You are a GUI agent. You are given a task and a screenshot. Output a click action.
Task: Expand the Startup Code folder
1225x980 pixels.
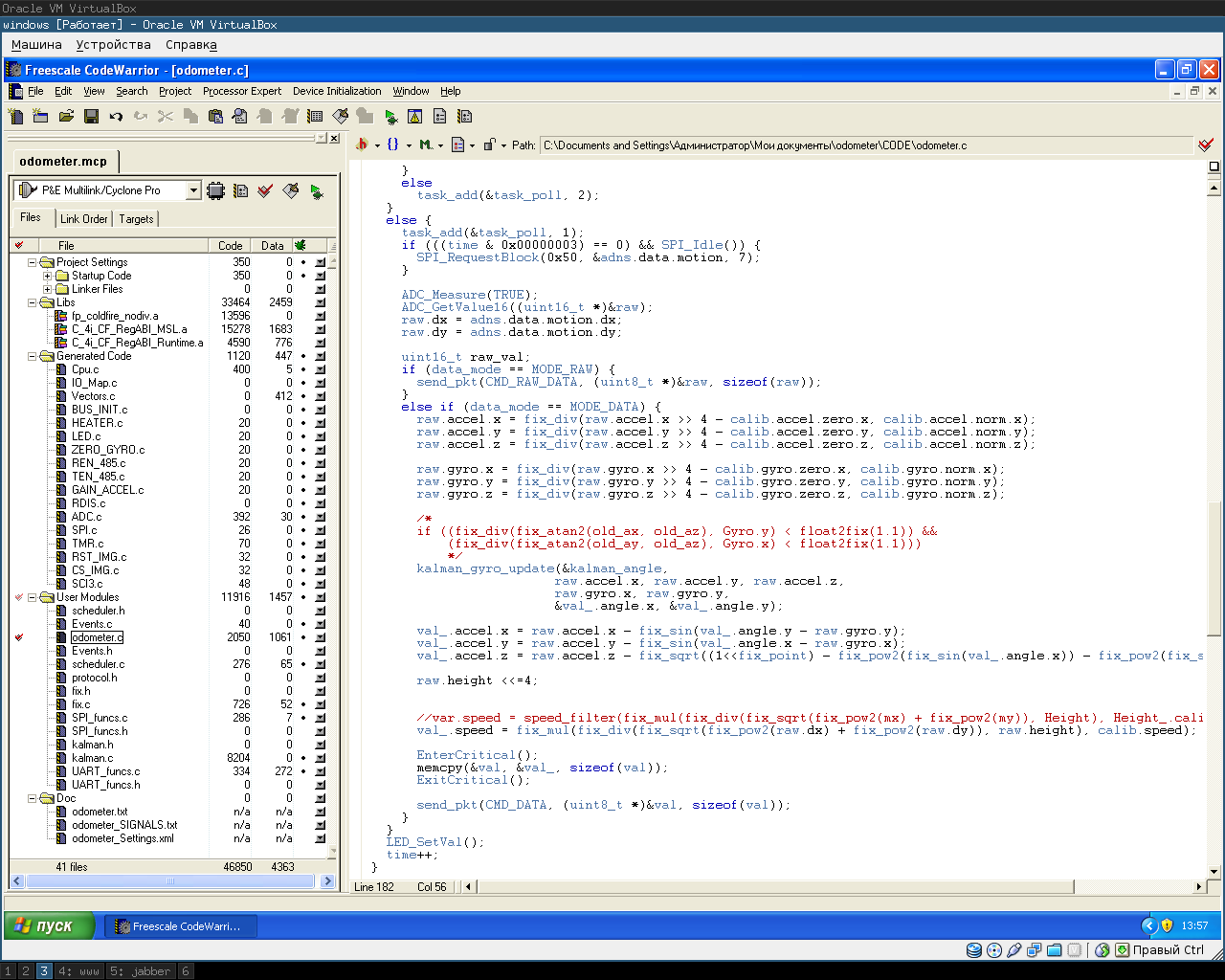(47, 276)
